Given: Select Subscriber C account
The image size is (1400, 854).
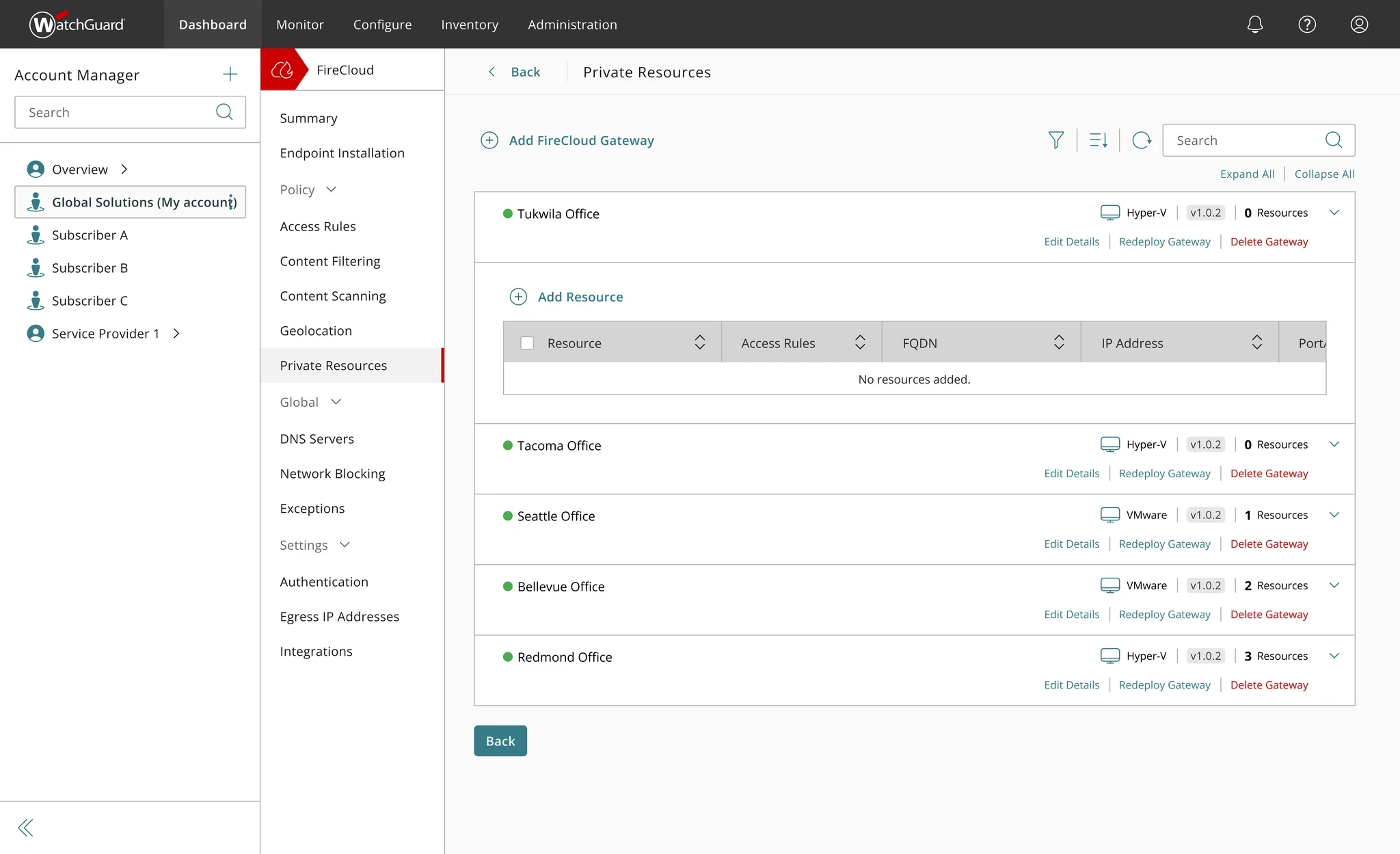Looking at the screenshot, I should click(90, 300).
